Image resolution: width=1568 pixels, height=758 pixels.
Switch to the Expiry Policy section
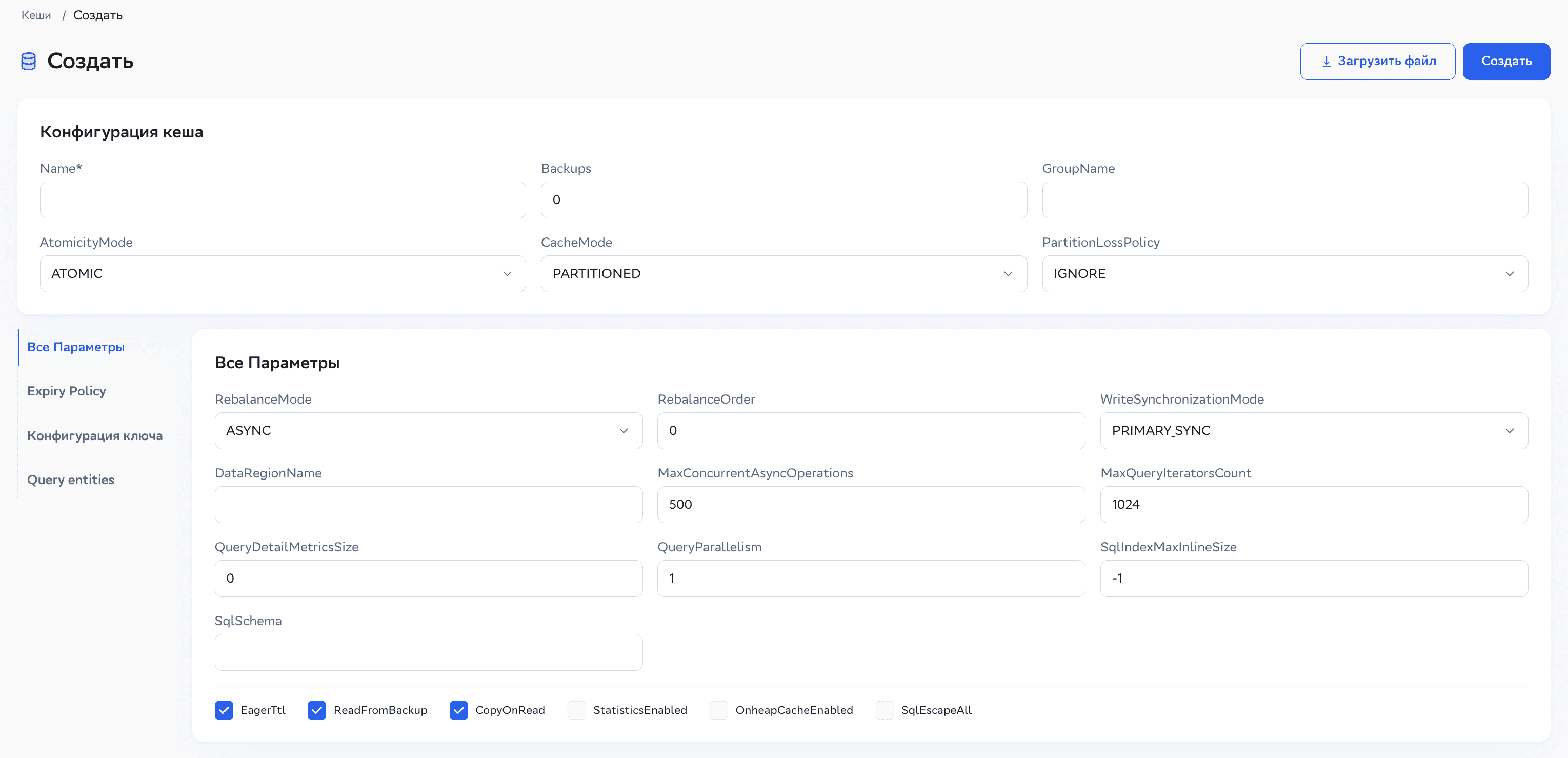(x=66, y=391)
